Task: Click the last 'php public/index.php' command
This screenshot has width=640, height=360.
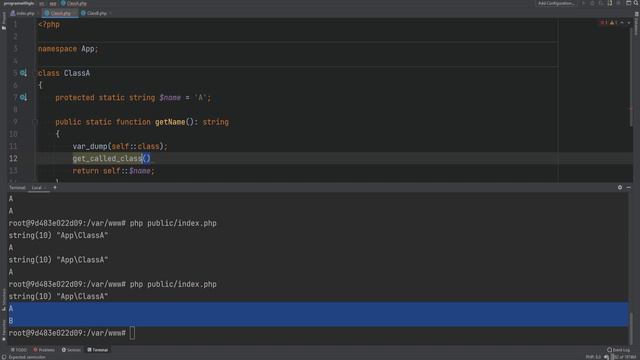Action: click(173, 284)
